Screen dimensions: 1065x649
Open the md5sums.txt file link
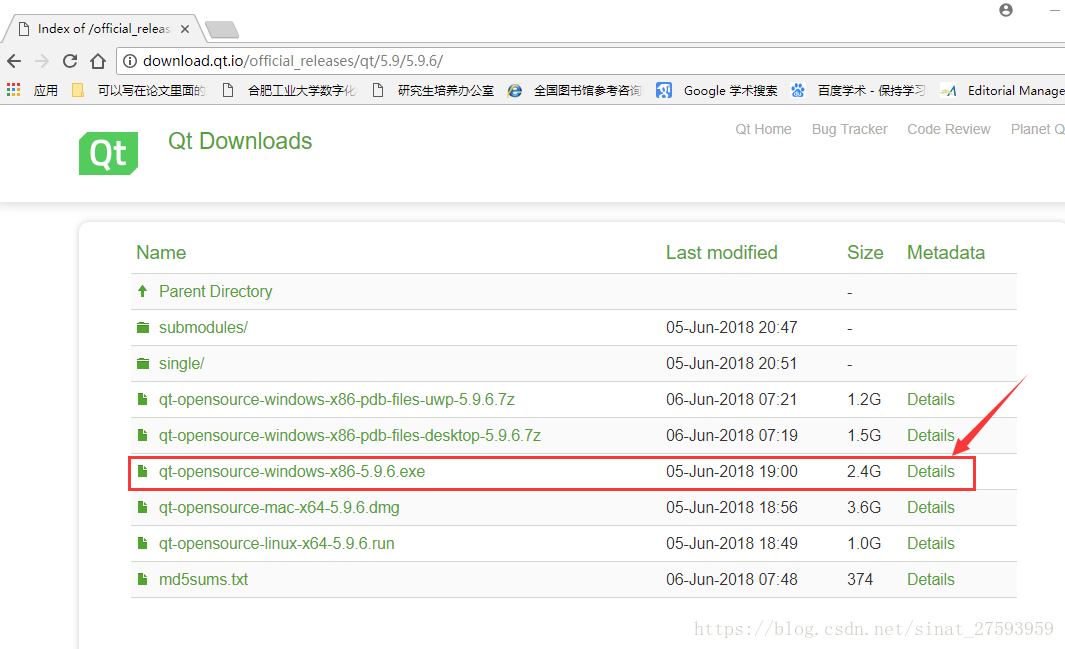pyautogui.click(x=203, y=579)
